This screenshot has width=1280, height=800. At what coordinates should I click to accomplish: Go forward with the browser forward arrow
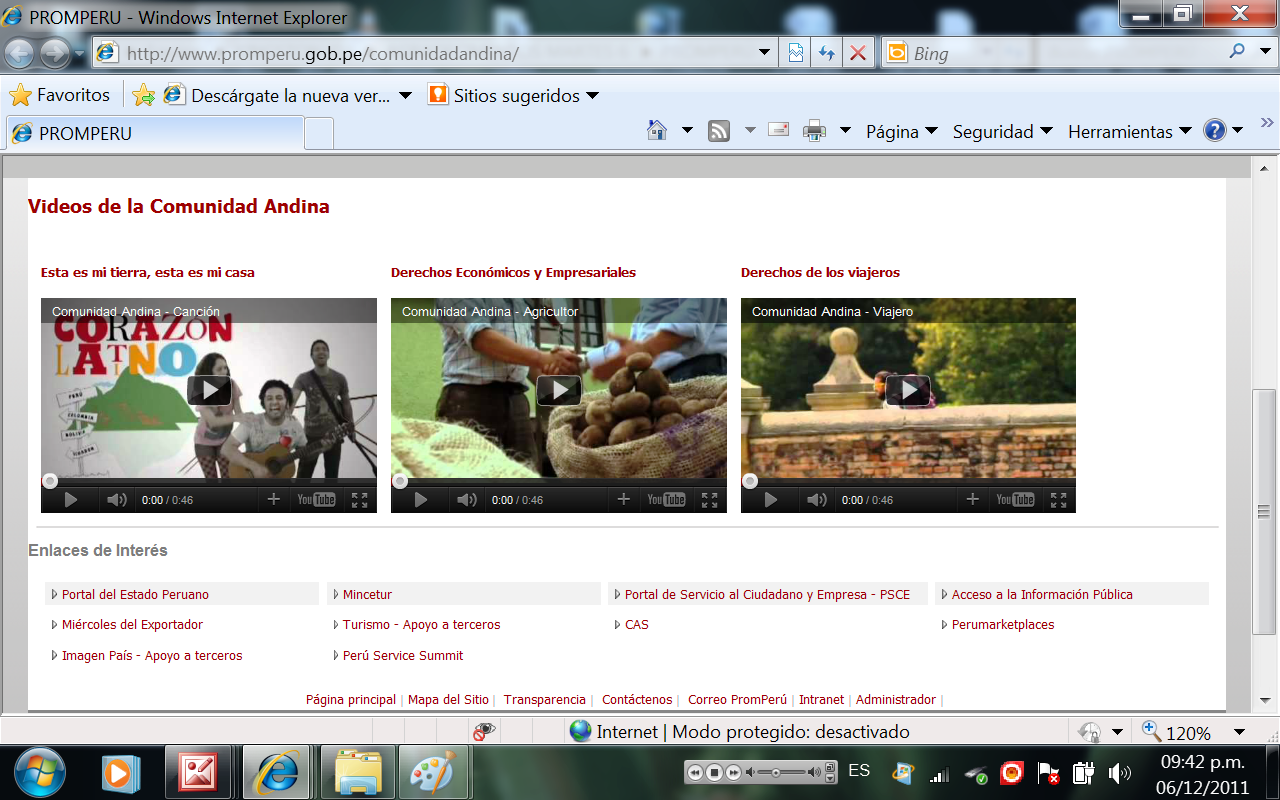coord(54,53)
